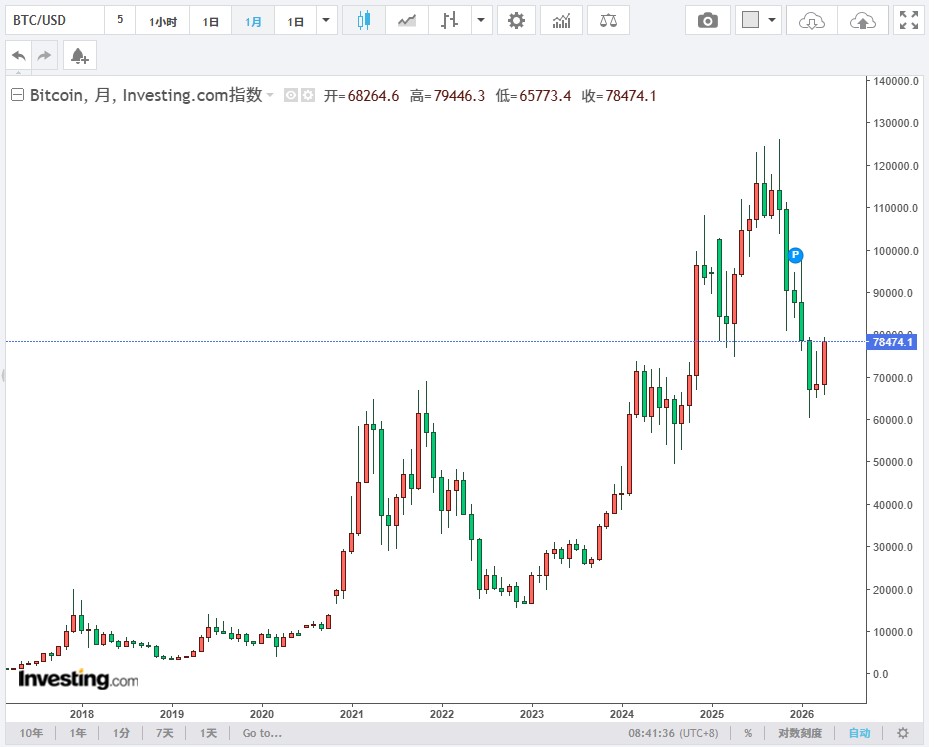935x747 pixels.
Task: Click the high value 高=79446.3
Action: click(x=447, y=96)
